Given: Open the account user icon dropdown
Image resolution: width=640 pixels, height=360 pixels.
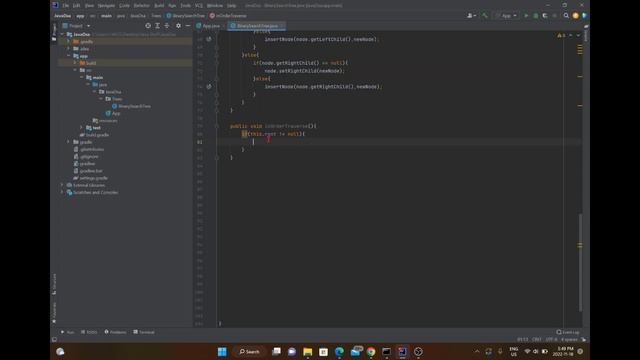Looking at the screenshot, I should tap(471, 16).
